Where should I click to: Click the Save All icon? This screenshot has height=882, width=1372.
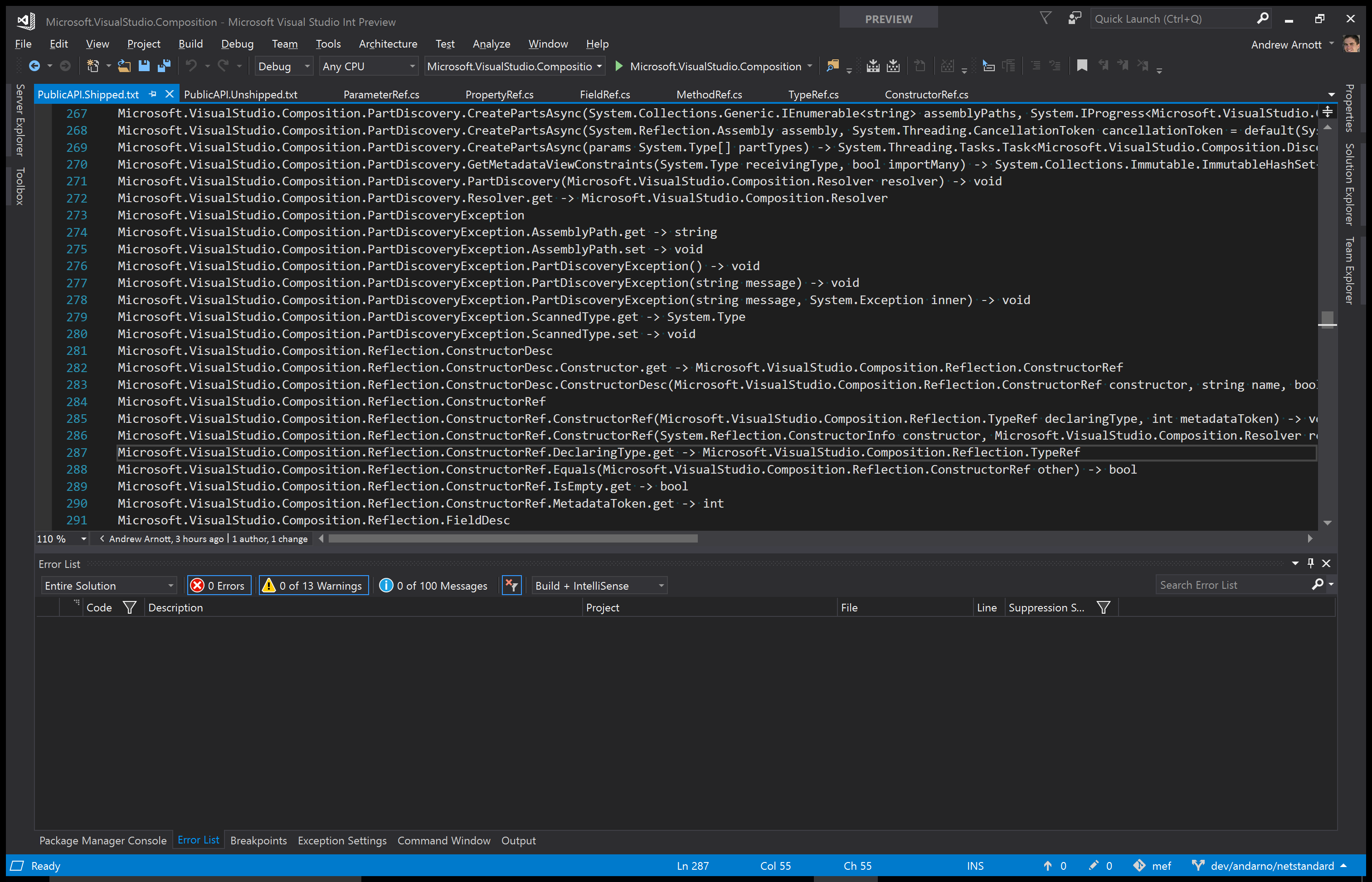click(165, 66)
